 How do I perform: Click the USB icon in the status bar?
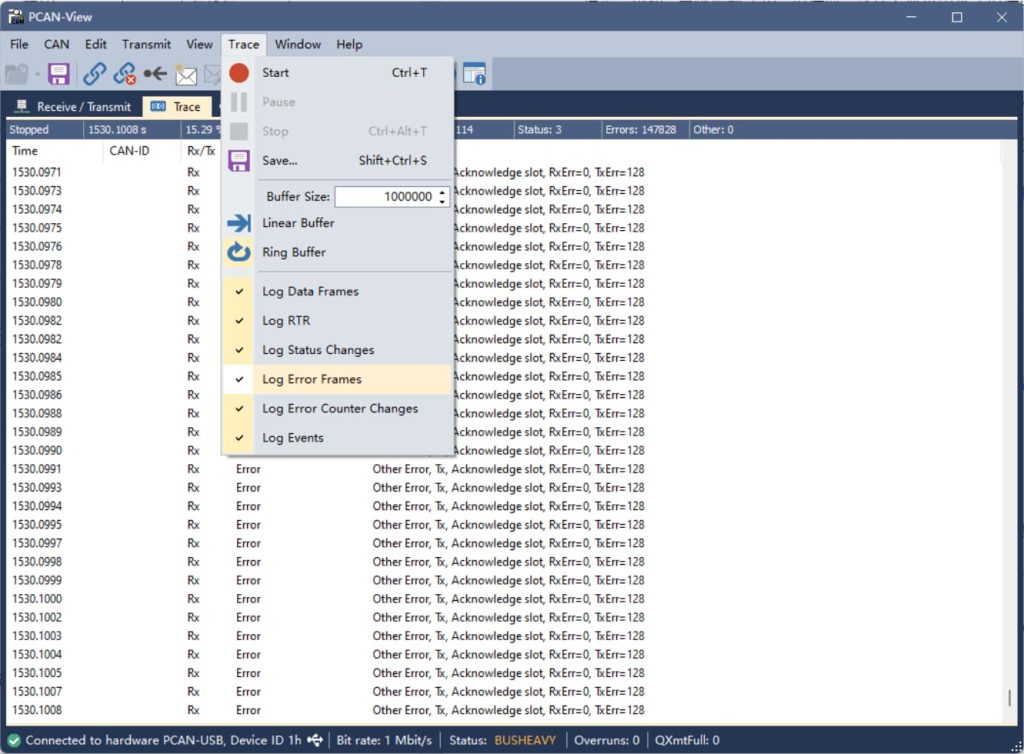(315, 740)
